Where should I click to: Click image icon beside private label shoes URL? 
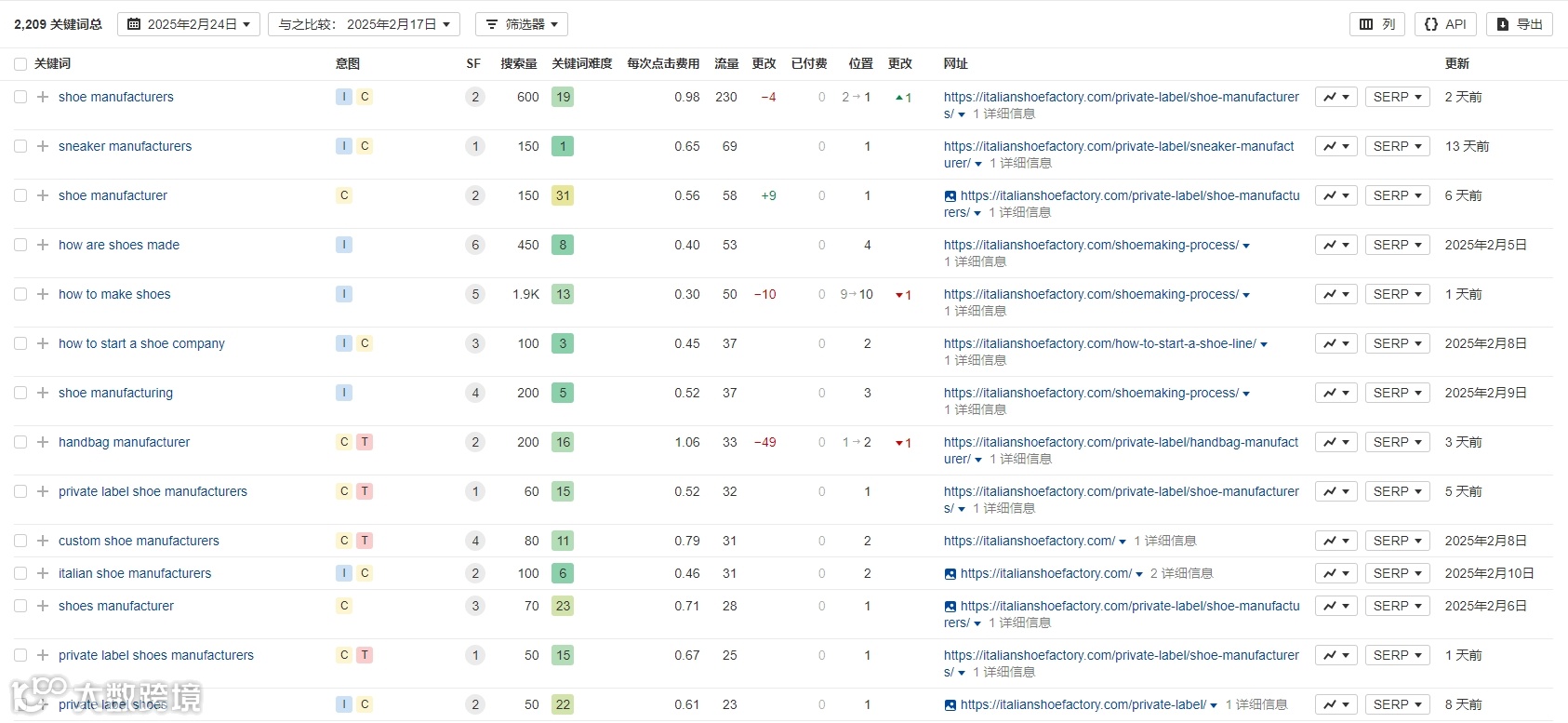click(950, 705)
